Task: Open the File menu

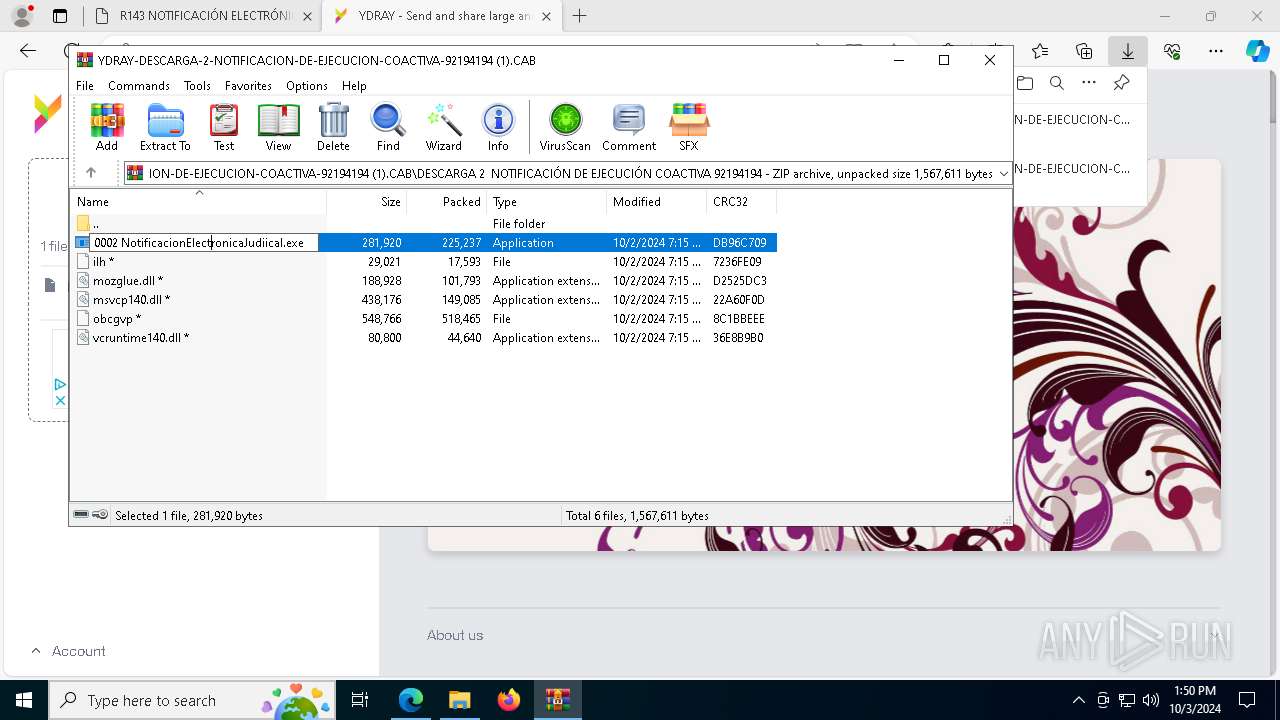Action: pos(85,86)
